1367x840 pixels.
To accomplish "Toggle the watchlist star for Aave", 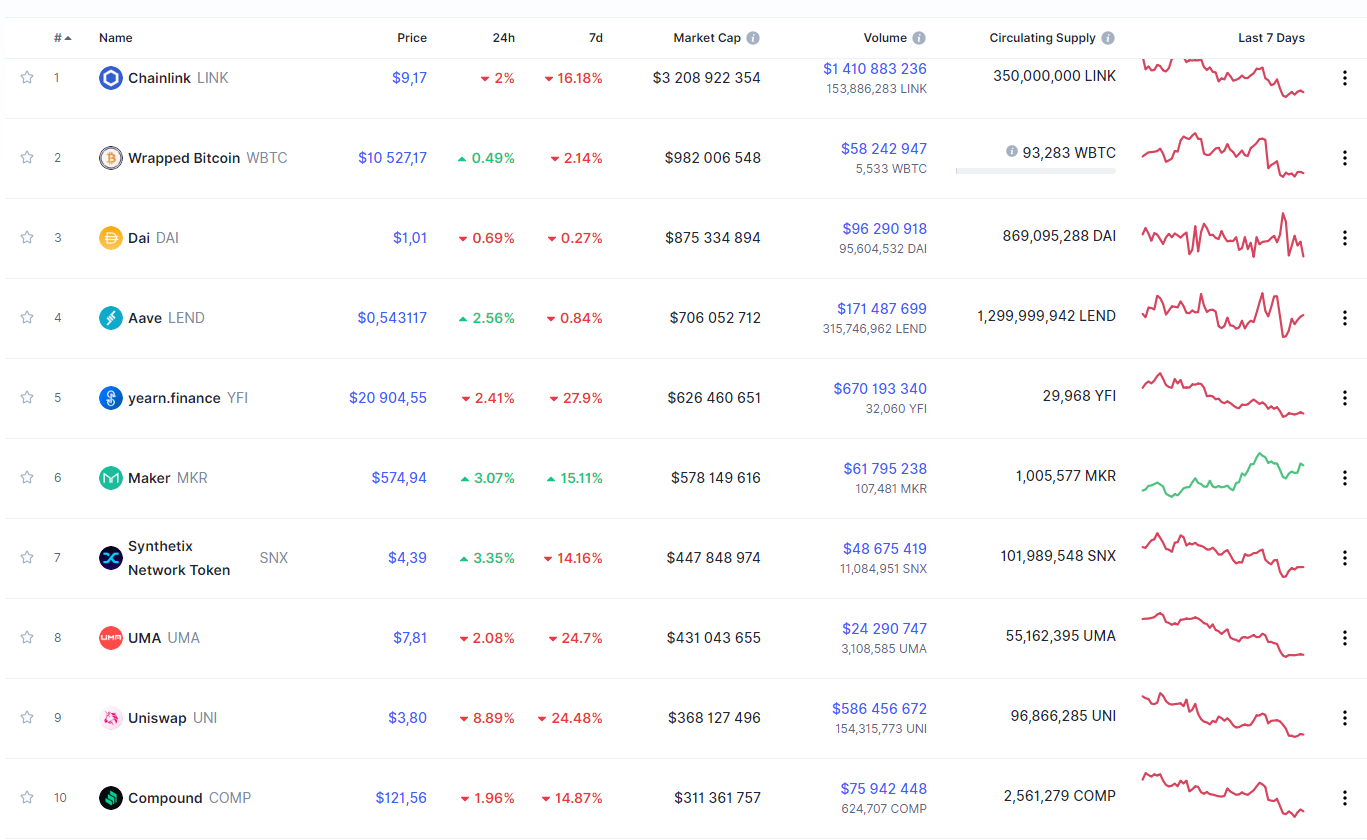I will click(27, 318).
